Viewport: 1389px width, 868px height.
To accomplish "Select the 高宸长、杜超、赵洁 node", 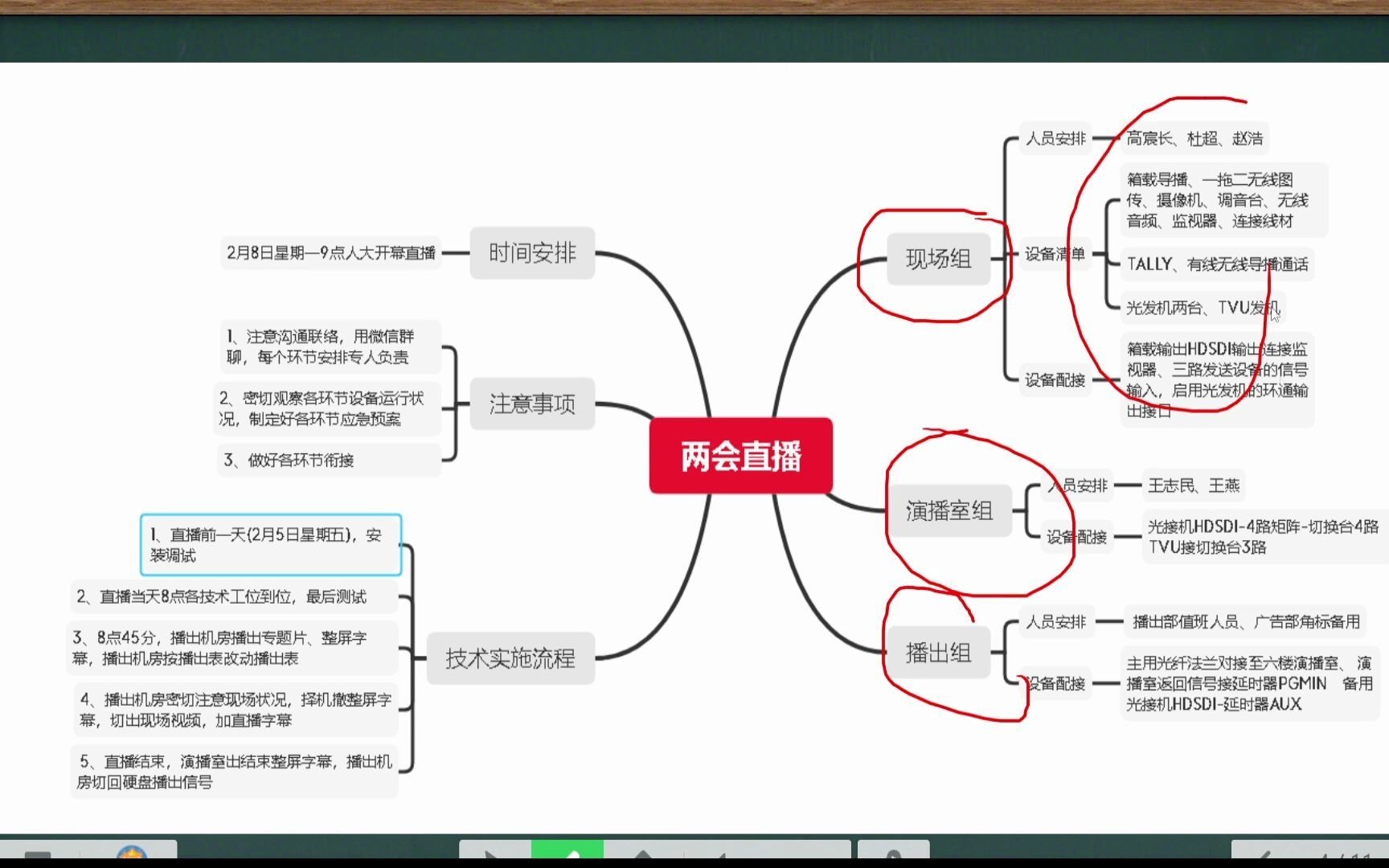I will [1194, 138].
